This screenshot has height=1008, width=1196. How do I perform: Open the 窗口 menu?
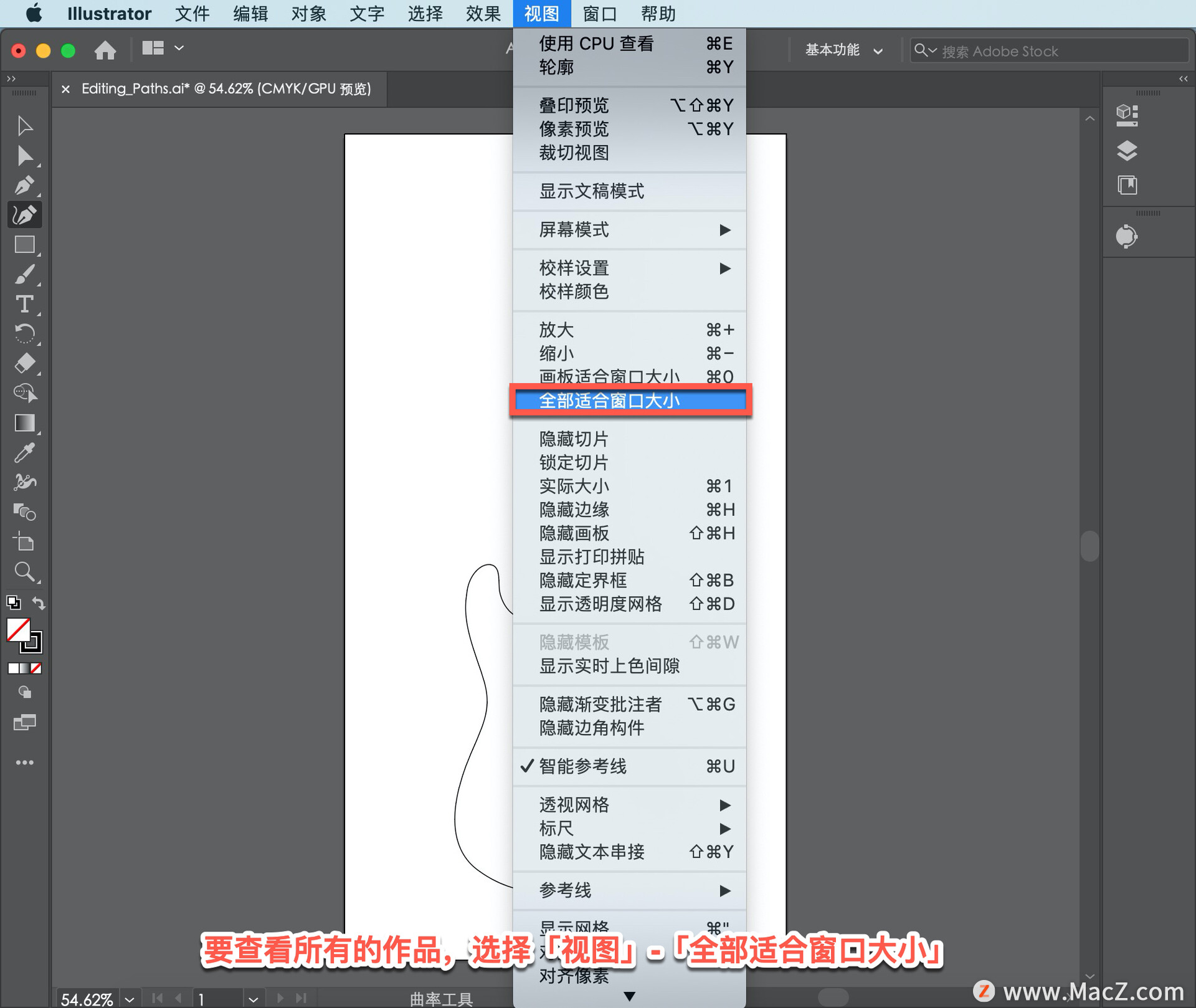[x=599, y=14]
